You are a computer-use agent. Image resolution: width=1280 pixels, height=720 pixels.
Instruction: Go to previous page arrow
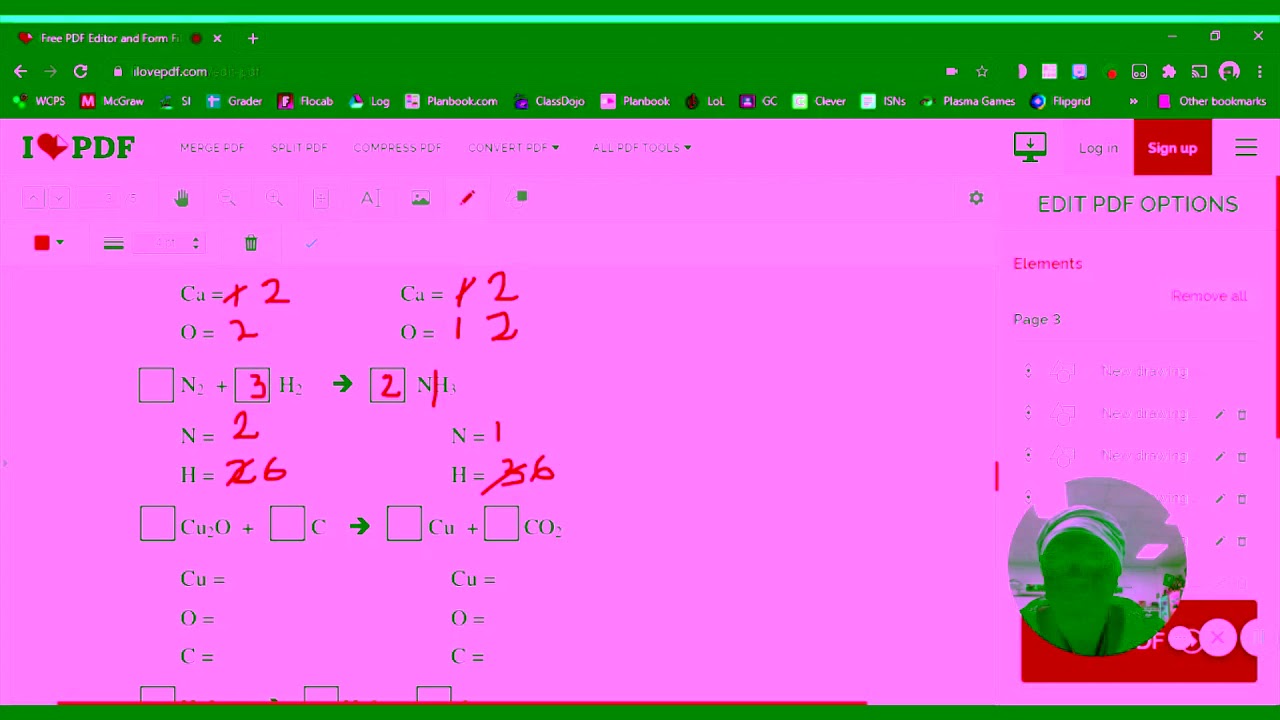[33, 198]
